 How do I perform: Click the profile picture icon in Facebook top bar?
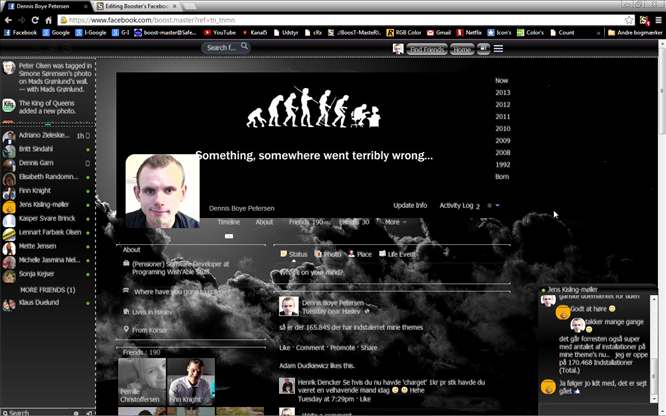click(398, 49)
